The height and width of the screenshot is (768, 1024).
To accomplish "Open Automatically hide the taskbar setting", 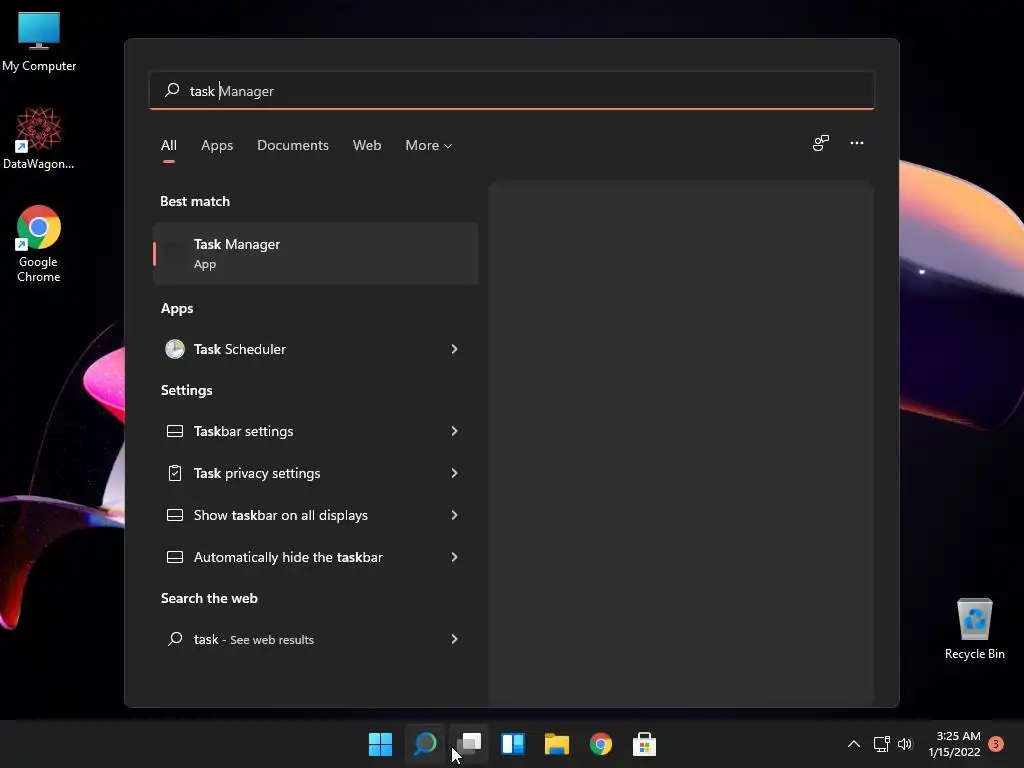I will (x=299, y=557).
